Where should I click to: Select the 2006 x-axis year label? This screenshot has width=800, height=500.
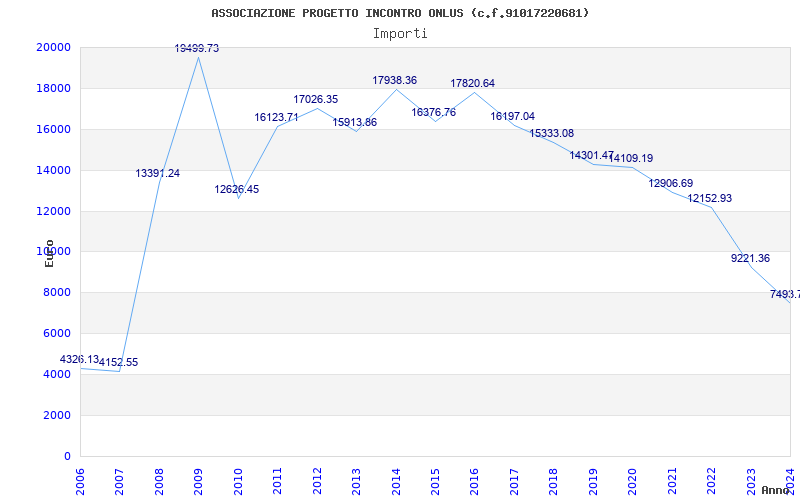pos(80,480)
